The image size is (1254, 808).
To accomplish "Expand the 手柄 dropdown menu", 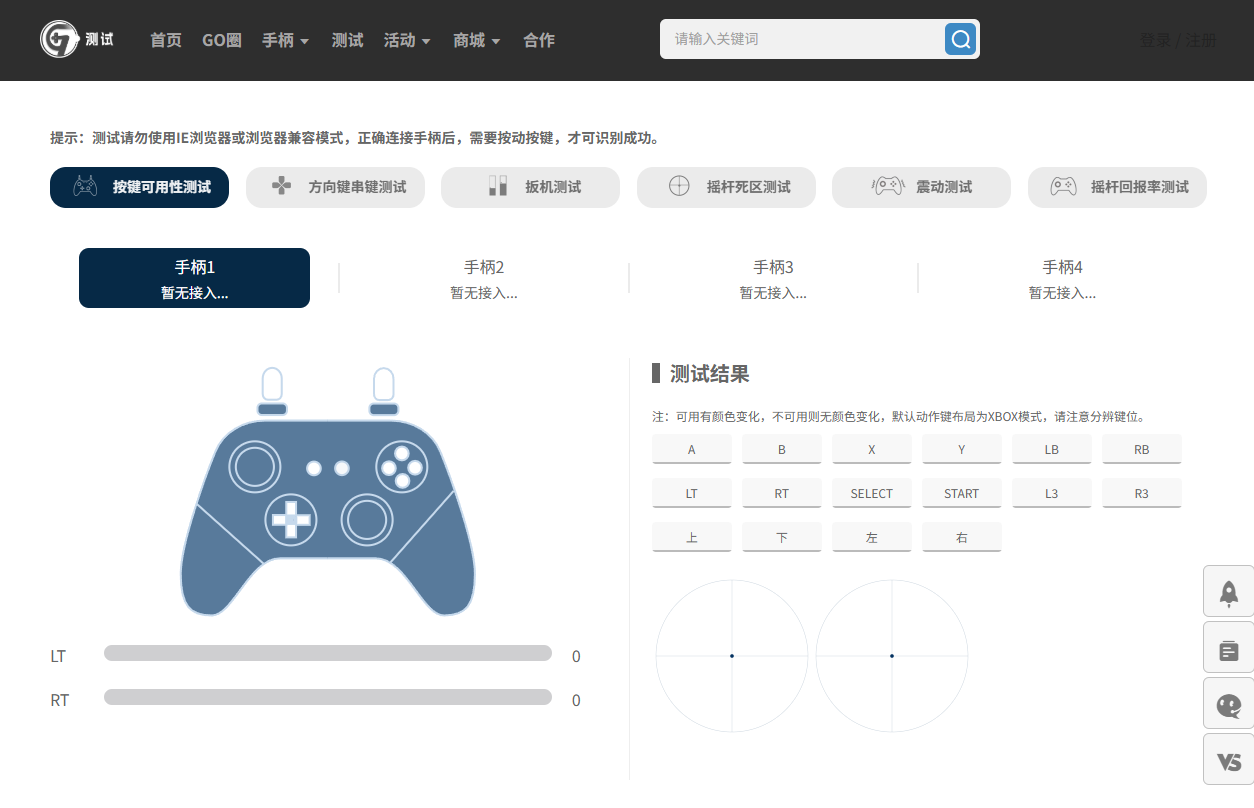I will point(285,40).
